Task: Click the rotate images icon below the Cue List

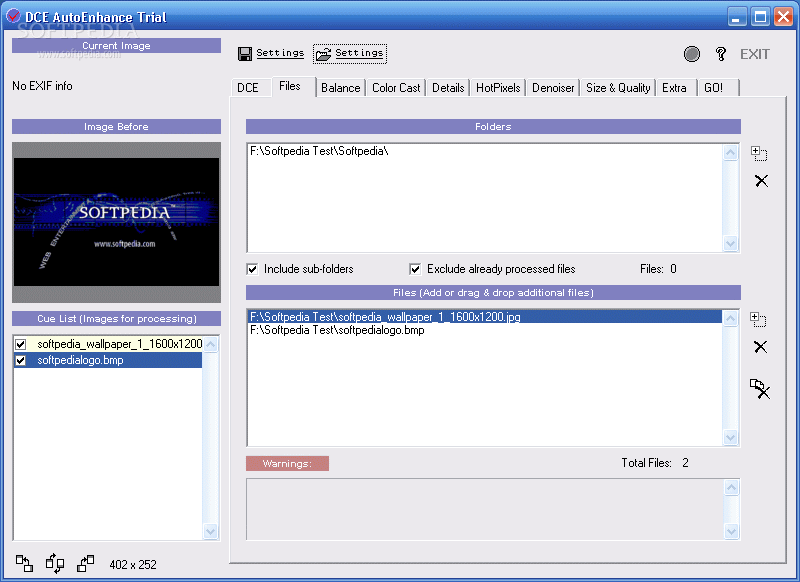Action: click(x=55, y=564)
